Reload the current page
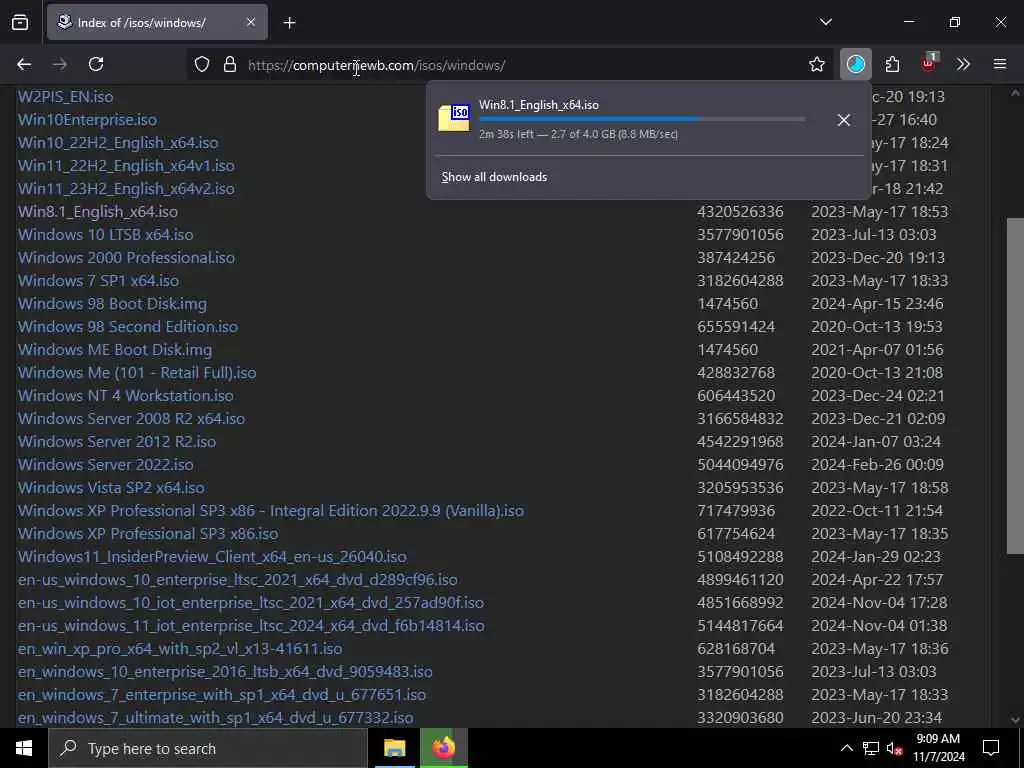Image resolution: width=1024 pixels, height=768 pixels. pos(96,64)
